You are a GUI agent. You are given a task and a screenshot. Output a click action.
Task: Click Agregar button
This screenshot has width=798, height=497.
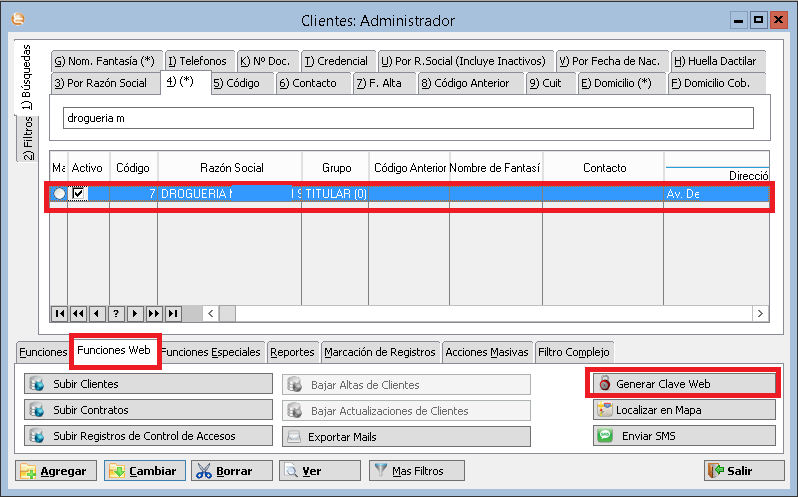pos(55,471)
